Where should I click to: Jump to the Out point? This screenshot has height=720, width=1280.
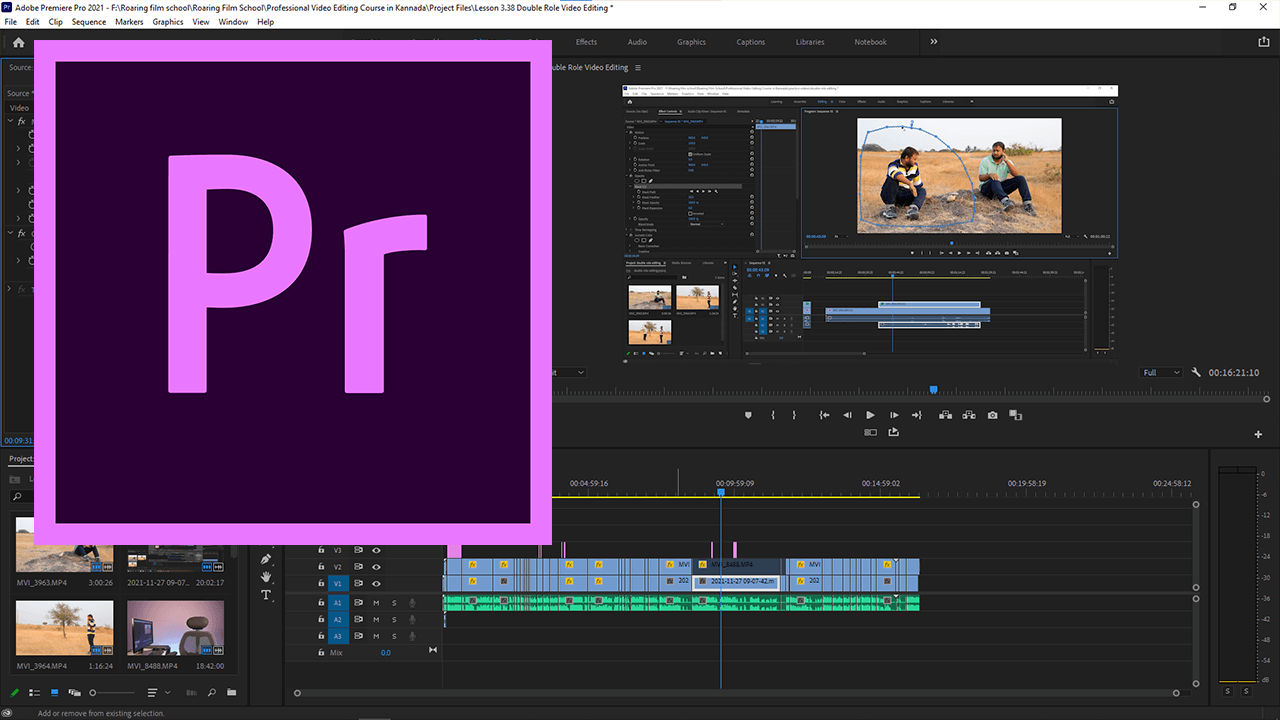(x=918, y=415)
